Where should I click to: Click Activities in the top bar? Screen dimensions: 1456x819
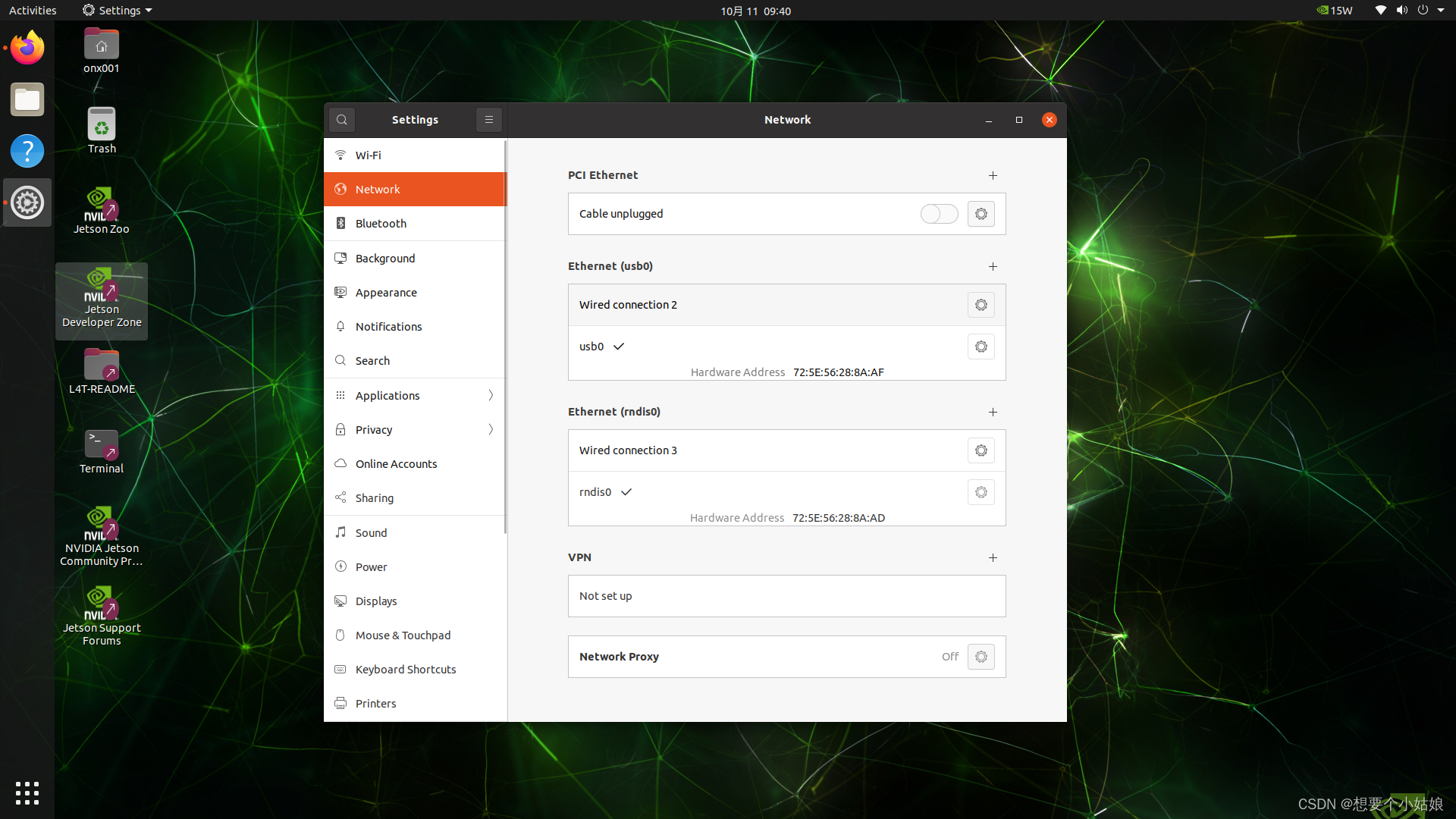click(x=33, y=11)
